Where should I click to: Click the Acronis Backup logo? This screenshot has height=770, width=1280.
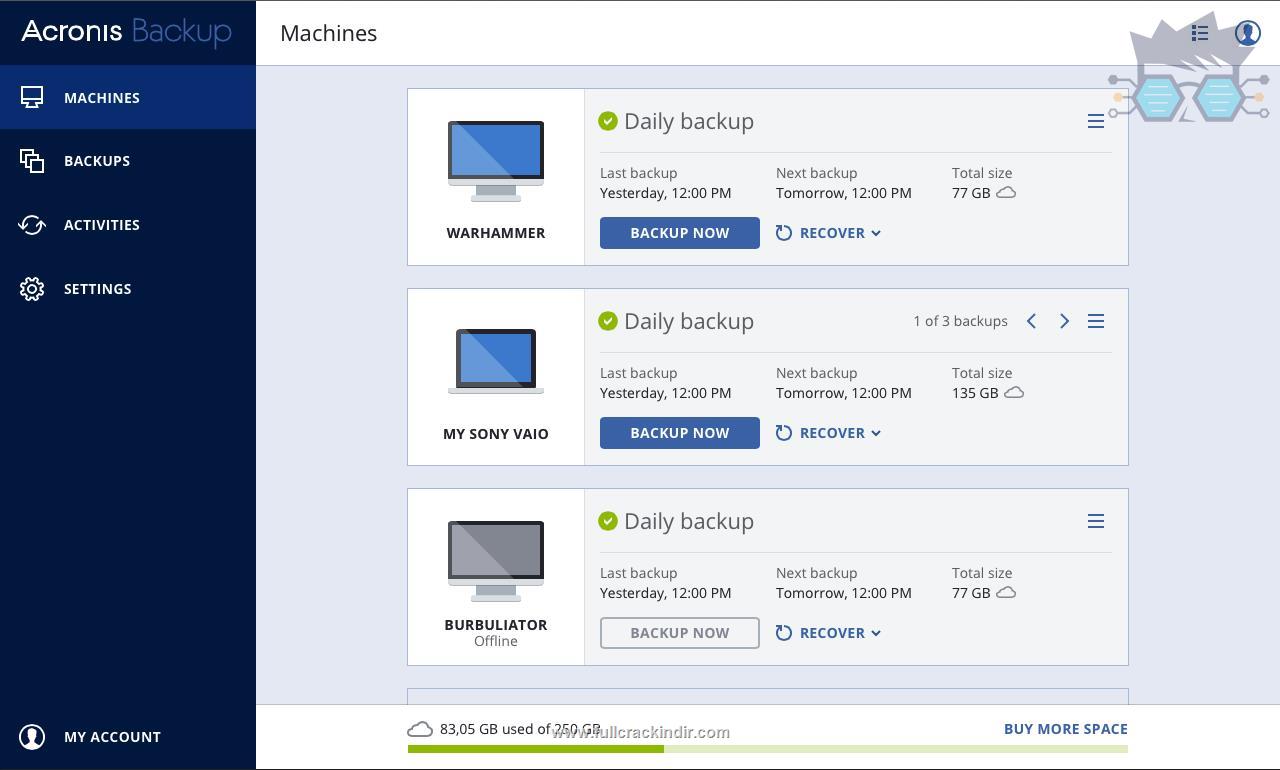coord(126,32)
